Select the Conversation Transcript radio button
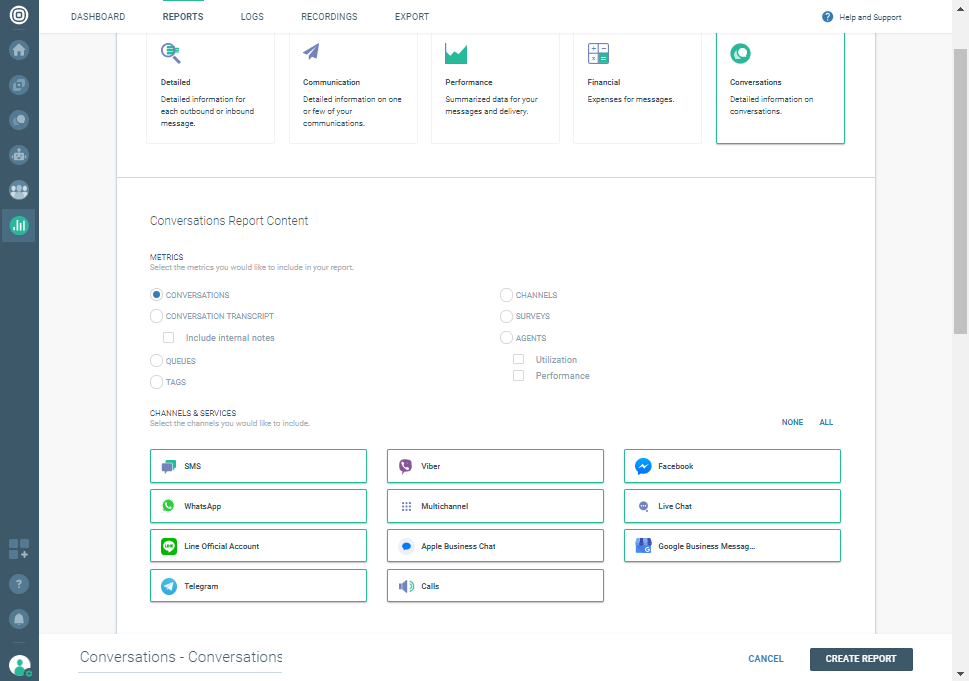Image resolution: width=969 pixels, height=681 pixels. point(156,316)
